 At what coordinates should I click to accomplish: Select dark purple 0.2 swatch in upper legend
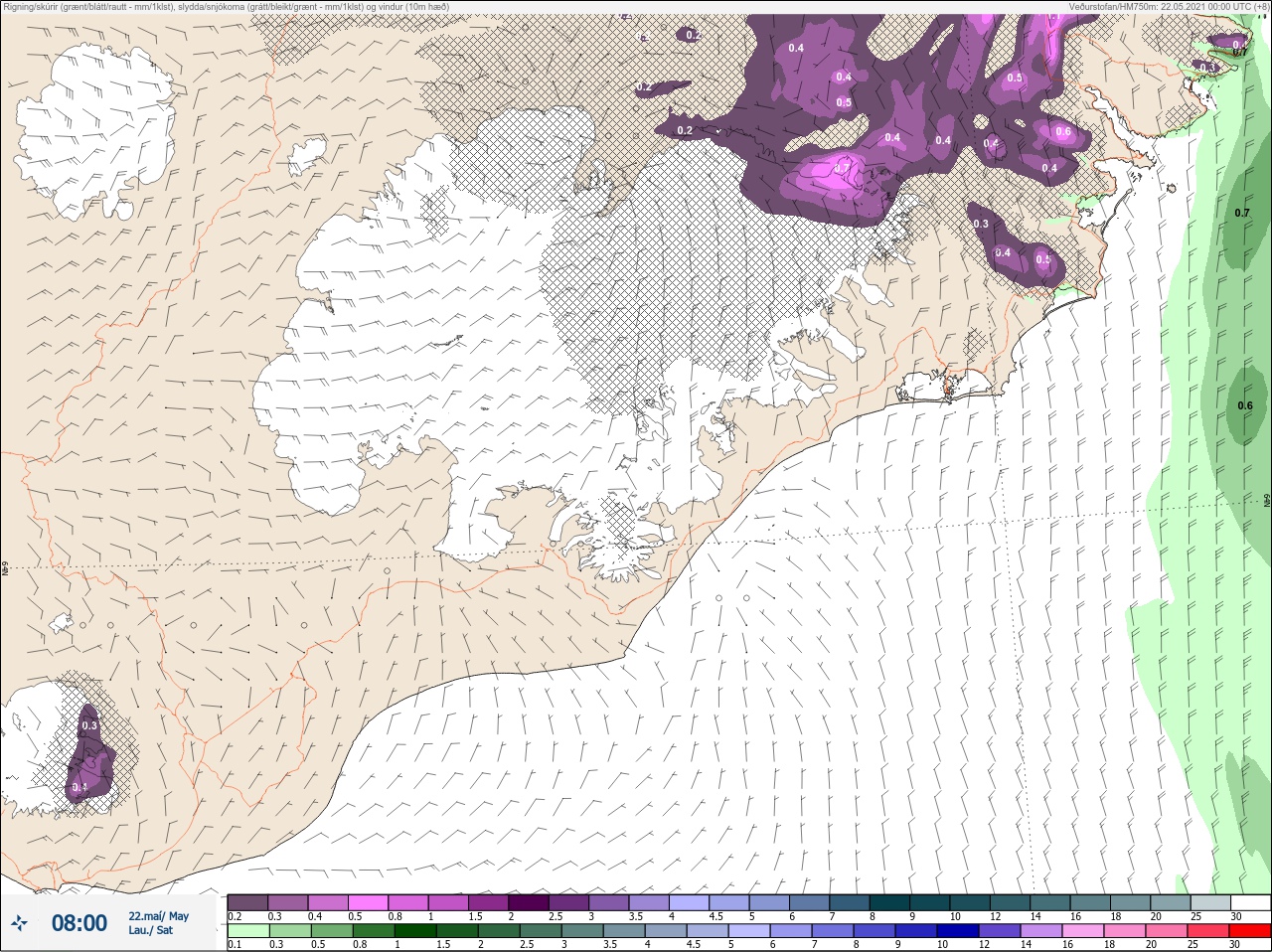(247, 901)
